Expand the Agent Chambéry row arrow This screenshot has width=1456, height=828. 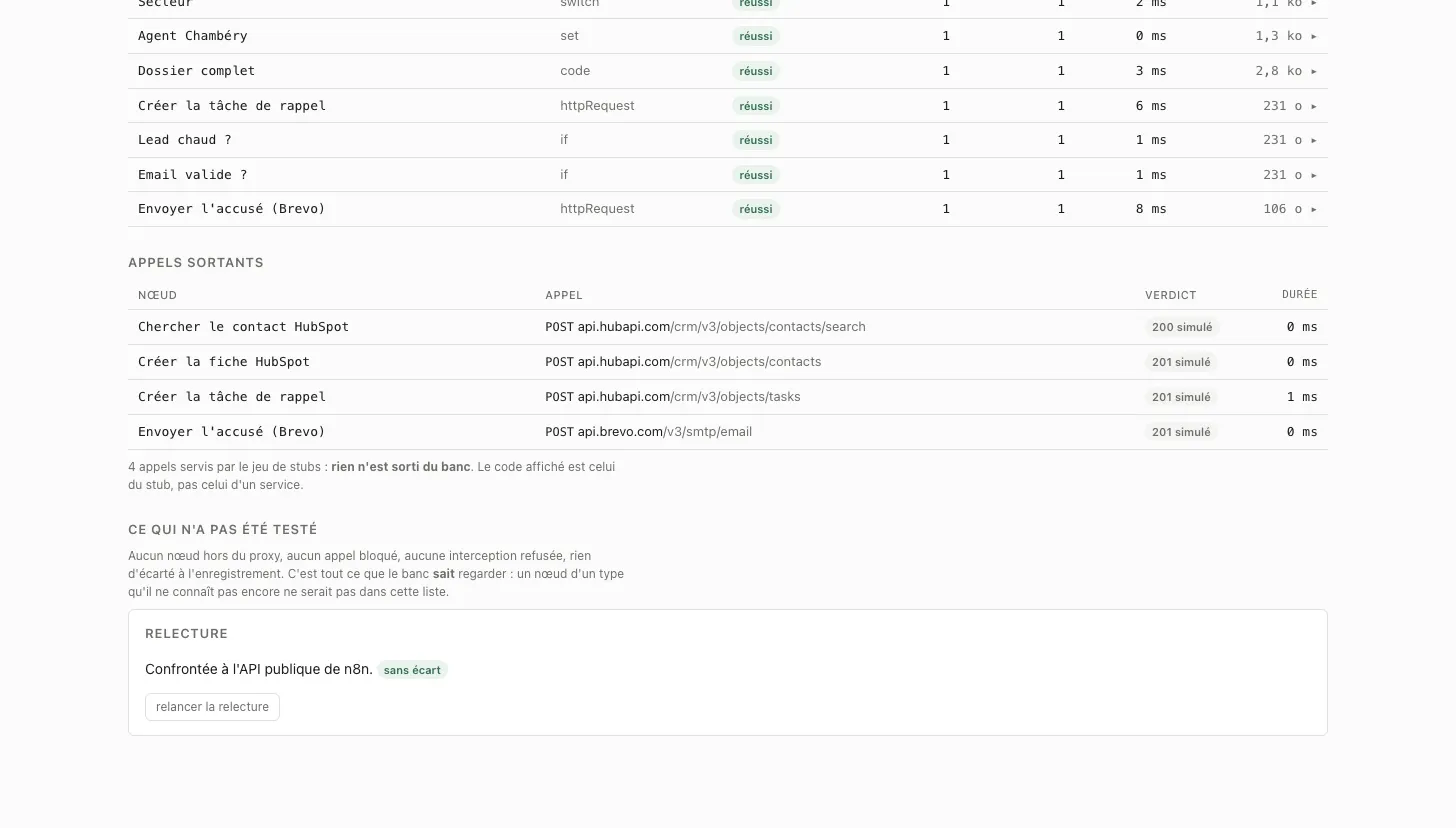(x=1313, y=36)
